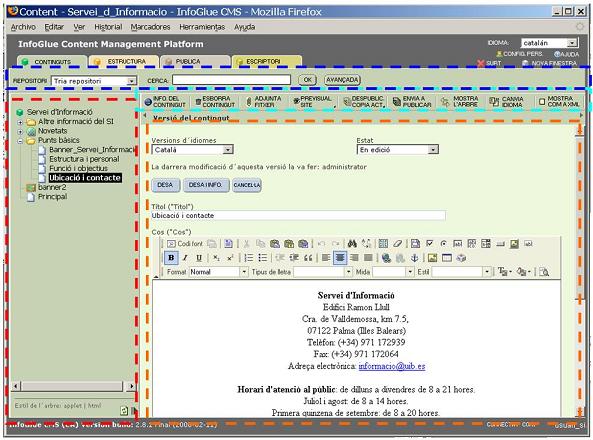
Task: Open the informacio@uib.es email link
Action: 392,366
